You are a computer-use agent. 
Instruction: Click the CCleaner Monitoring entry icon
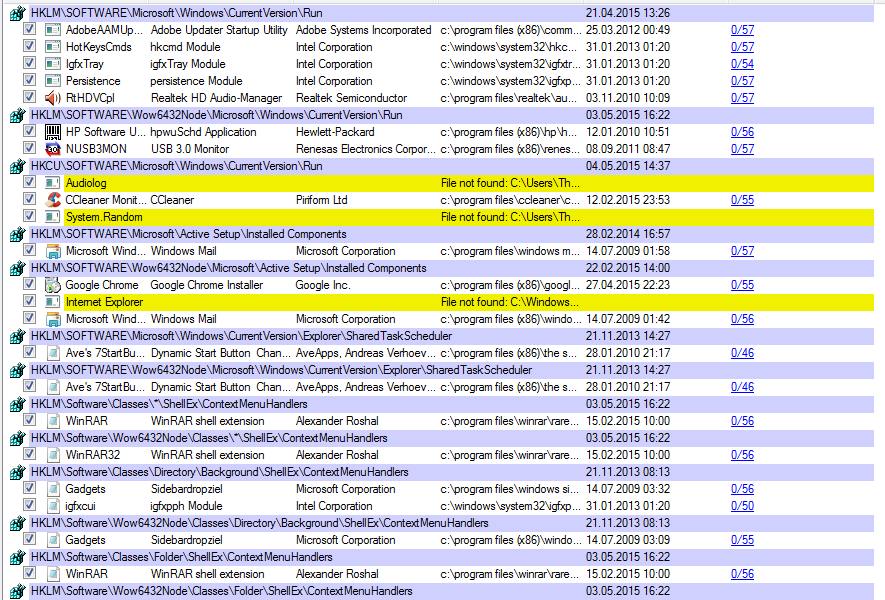tap(53, 200)
